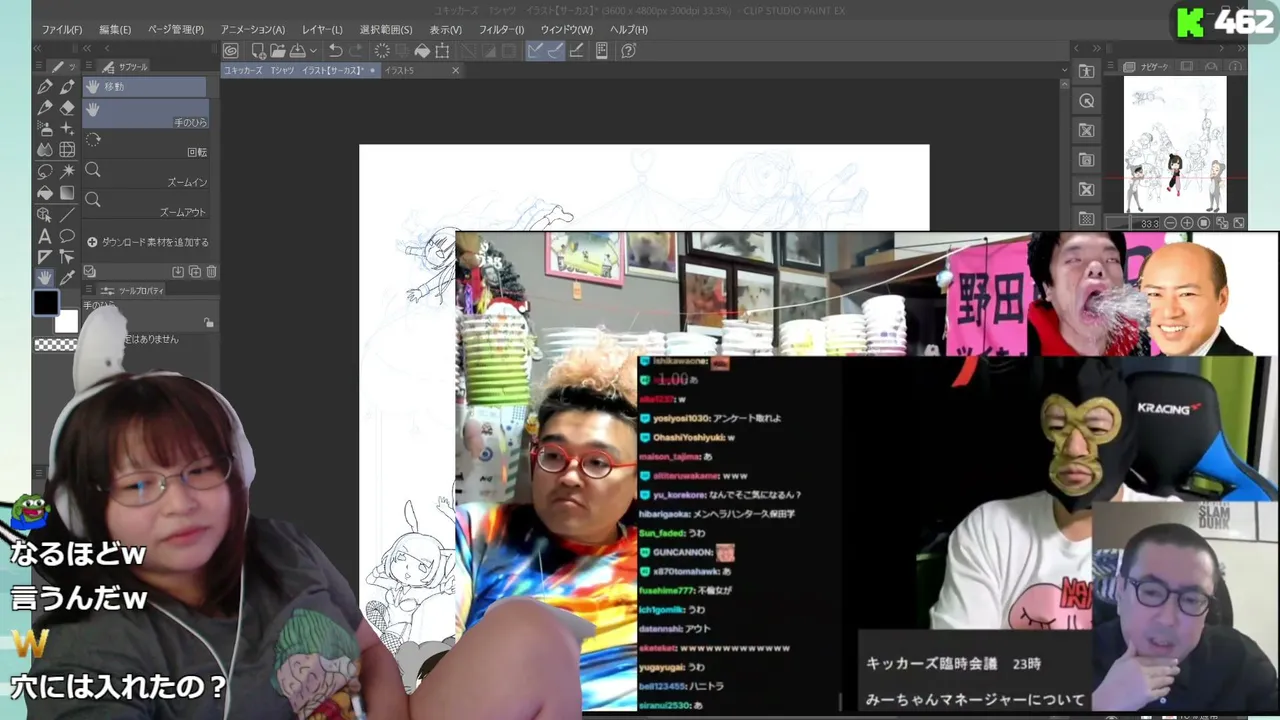Screen dimensions: 1280x720
Task: Select the Eyedropper tool
Action: tap(67, 278)
